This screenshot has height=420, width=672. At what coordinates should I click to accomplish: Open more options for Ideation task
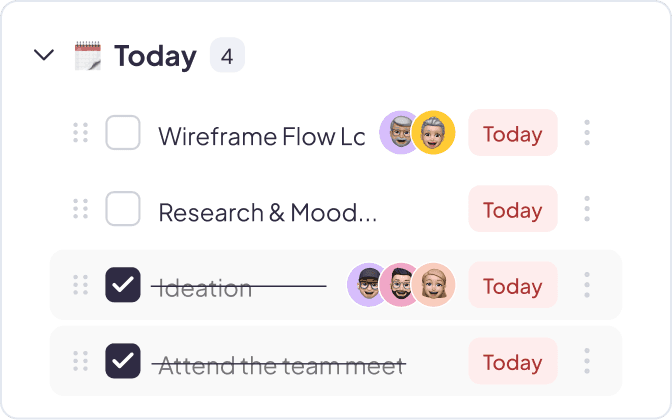[587, 285]
